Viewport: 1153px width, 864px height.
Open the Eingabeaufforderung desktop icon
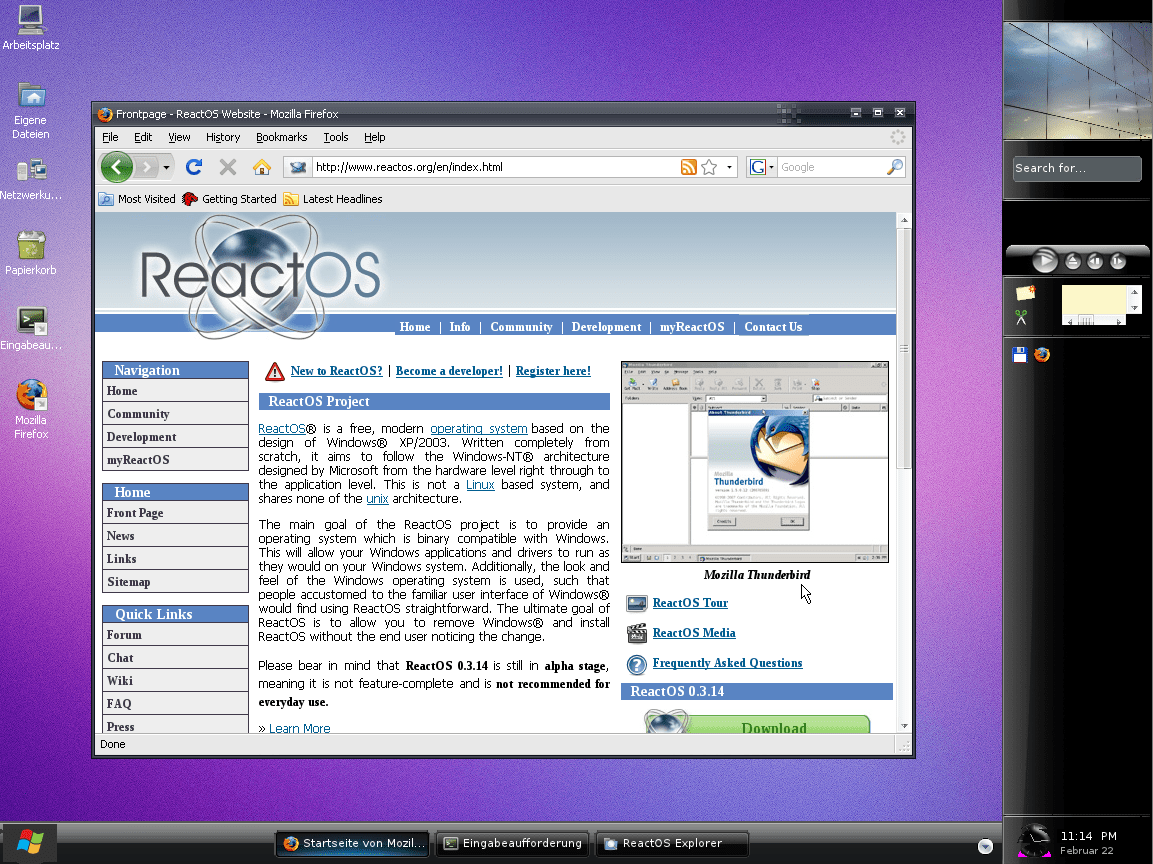[31, 329]
